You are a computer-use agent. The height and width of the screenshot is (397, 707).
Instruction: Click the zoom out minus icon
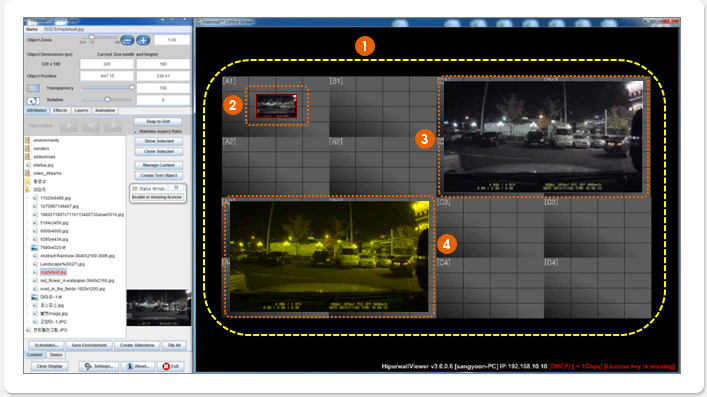[x=127, y=40]
